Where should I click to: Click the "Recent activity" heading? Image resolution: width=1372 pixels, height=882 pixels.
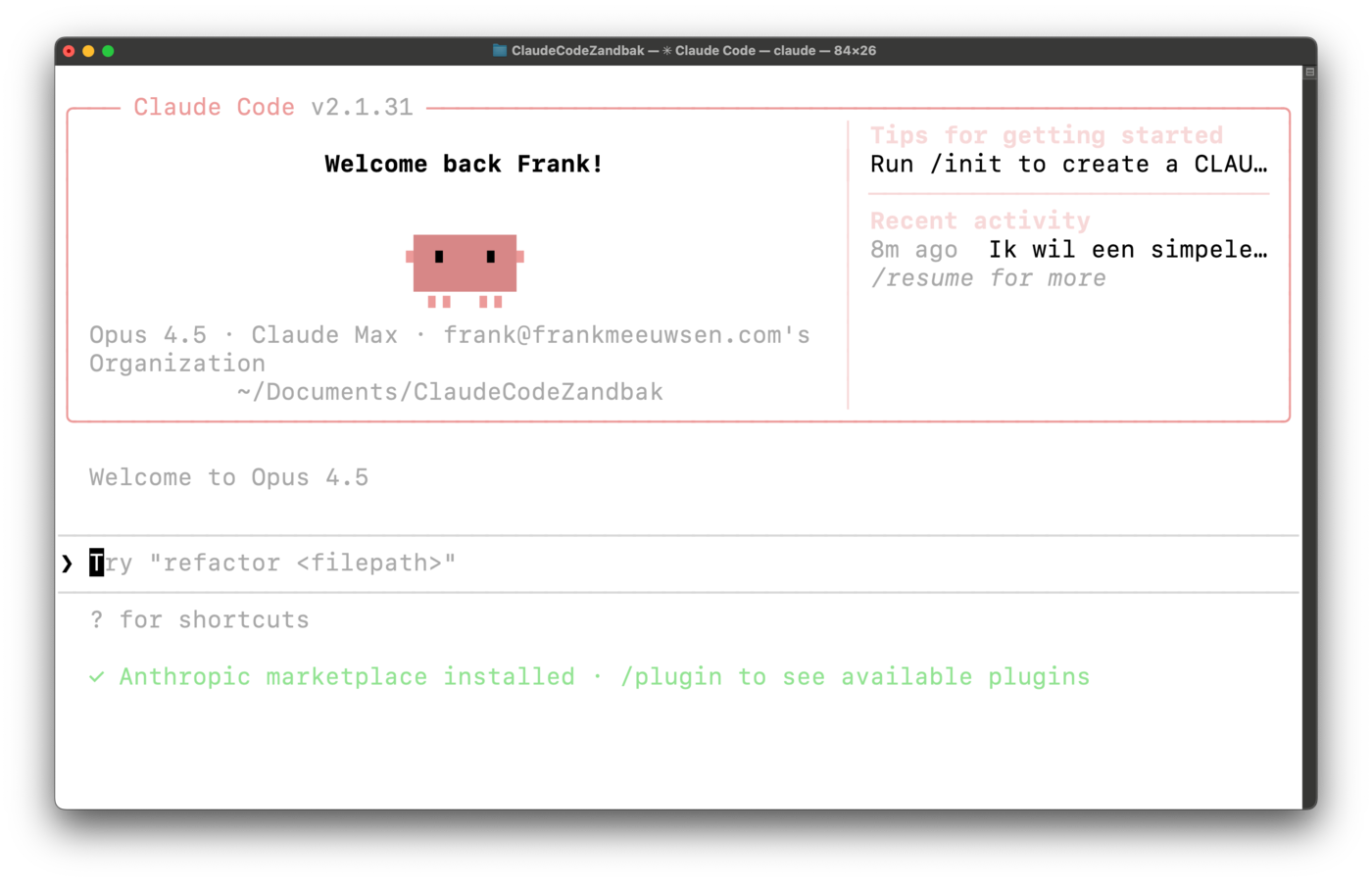pyautogui.click(x=980, y=221)
